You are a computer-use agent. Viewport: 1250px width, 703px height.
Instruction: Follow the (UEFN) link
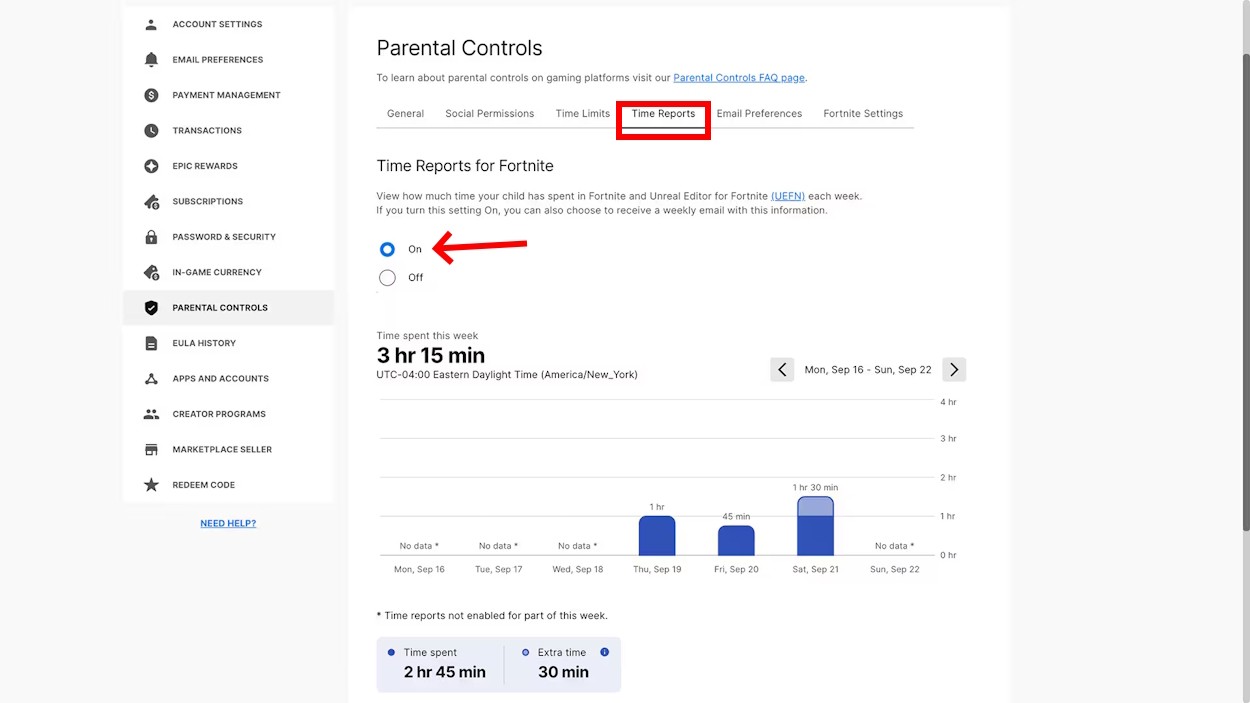788,196
